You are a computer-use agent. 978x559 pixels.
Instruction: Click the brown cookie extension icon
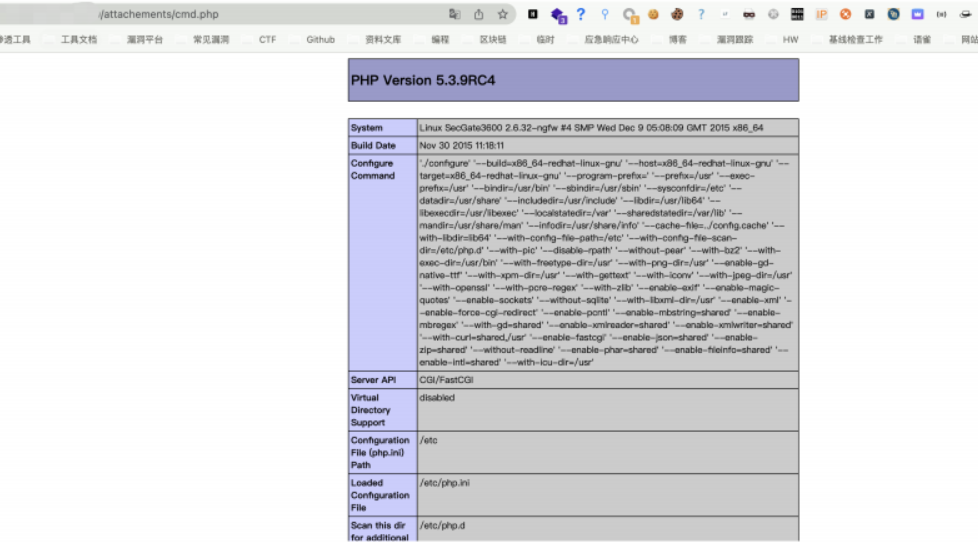677,14
